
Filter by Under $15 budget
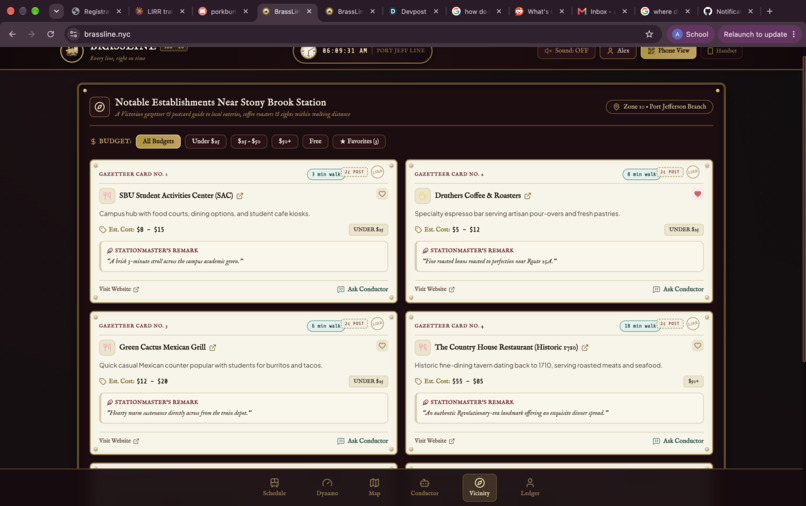pos(206,141)
